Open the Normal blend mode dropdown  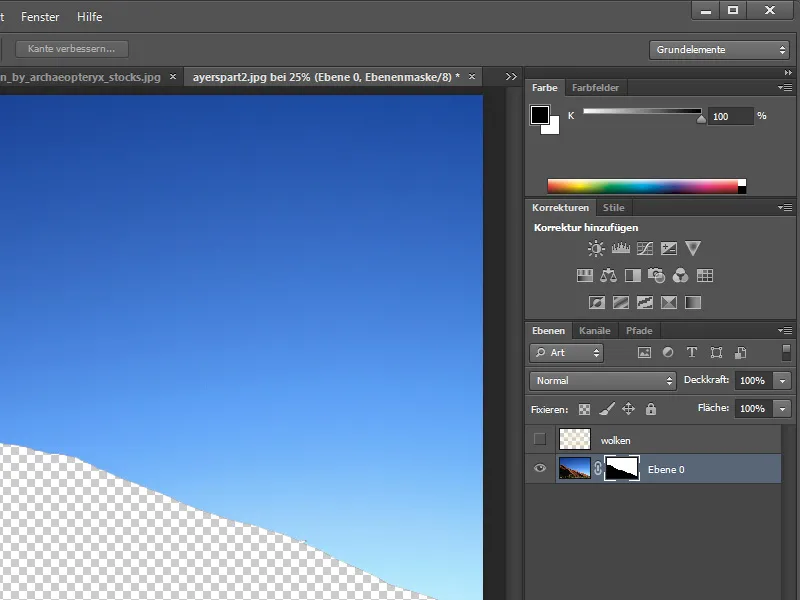tap(603, 381)
